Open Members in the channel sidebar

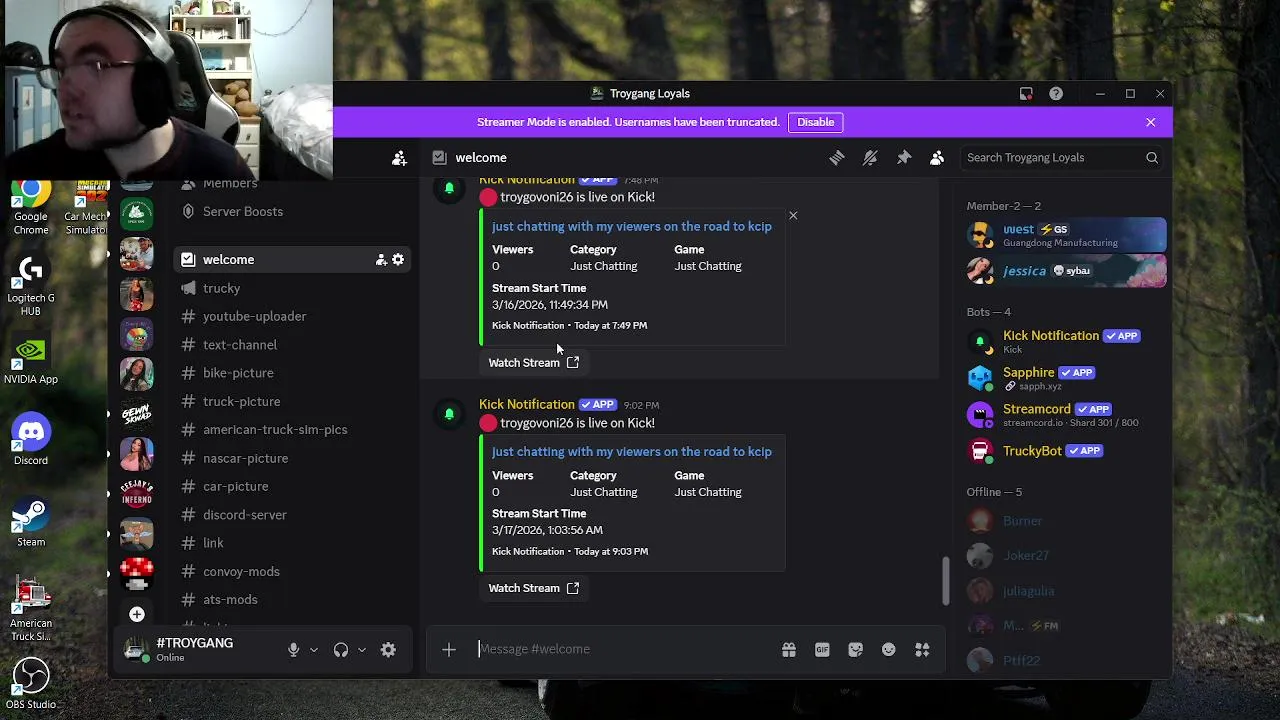290,184
